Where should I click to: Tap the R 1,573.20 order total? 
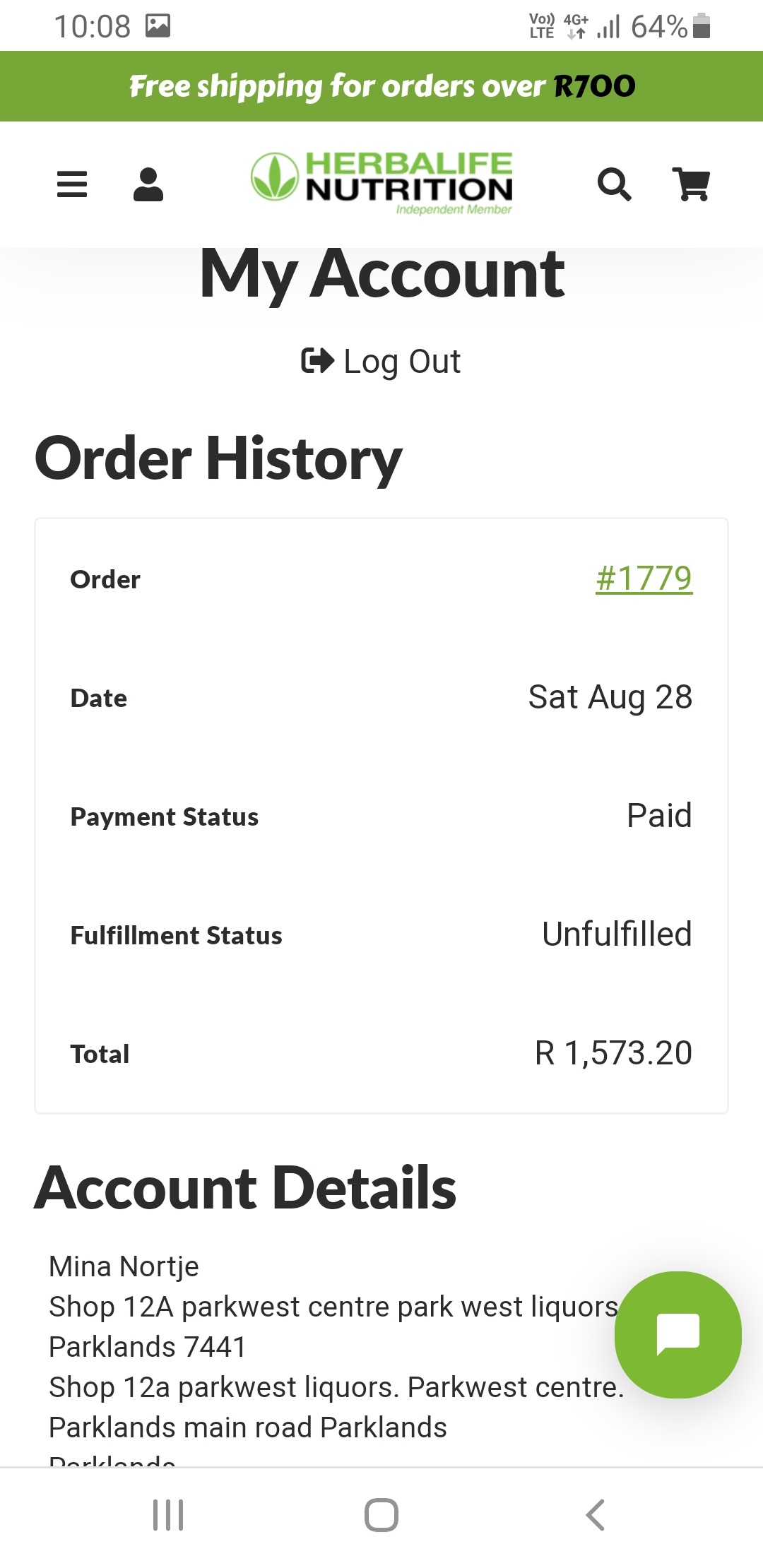(613, 1053)
